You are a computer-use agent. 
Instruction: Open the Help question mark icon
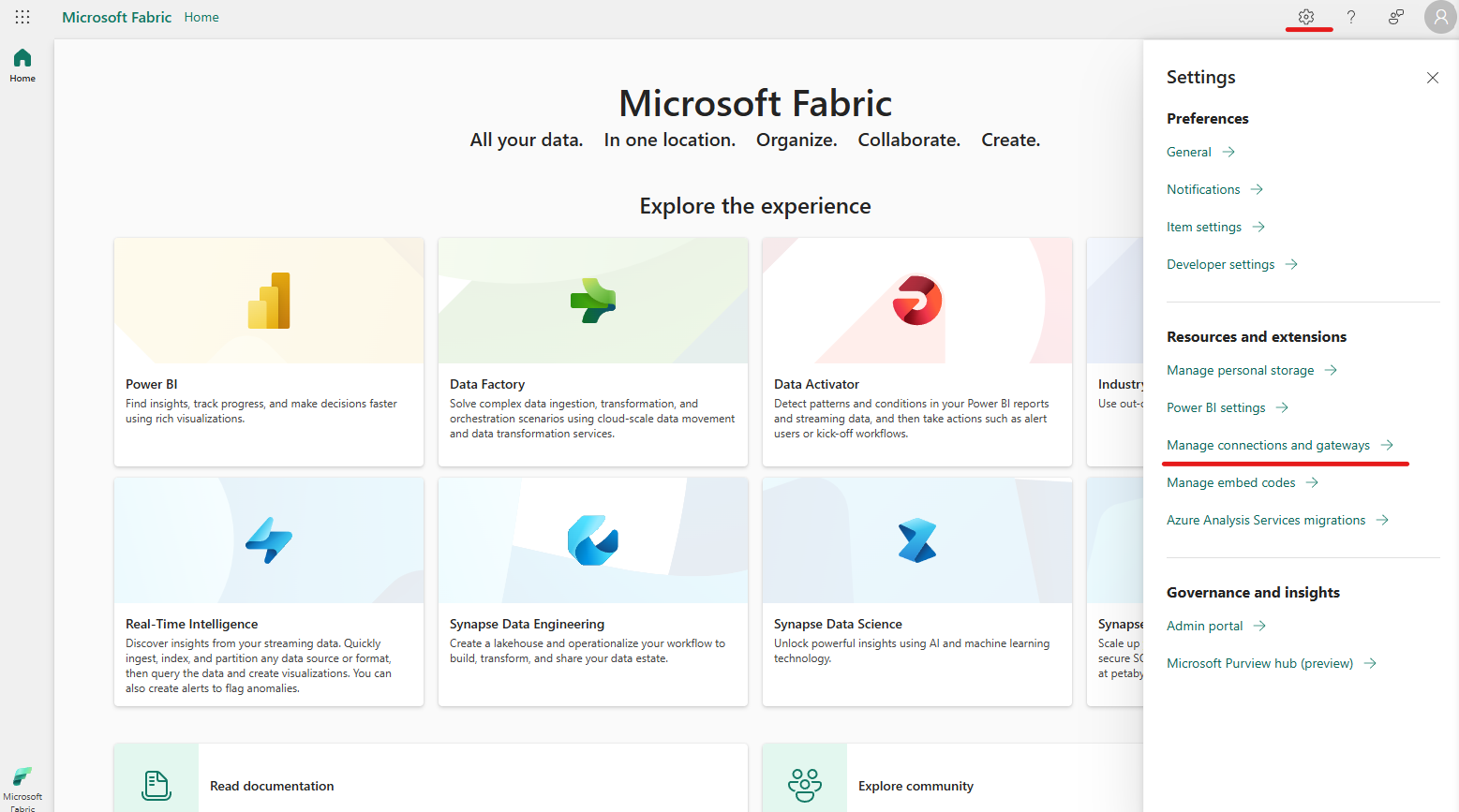click(x=1351, y=17)
